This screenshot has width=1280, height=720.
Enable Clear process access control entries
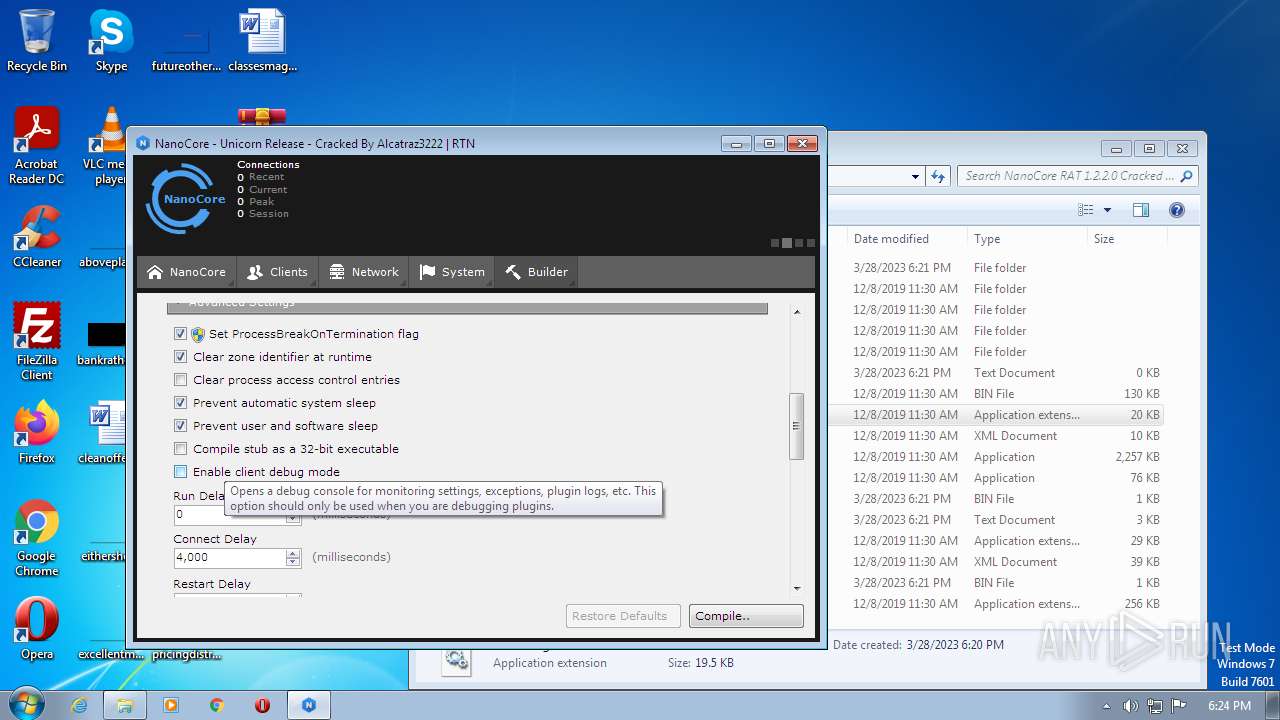(181, 380)
